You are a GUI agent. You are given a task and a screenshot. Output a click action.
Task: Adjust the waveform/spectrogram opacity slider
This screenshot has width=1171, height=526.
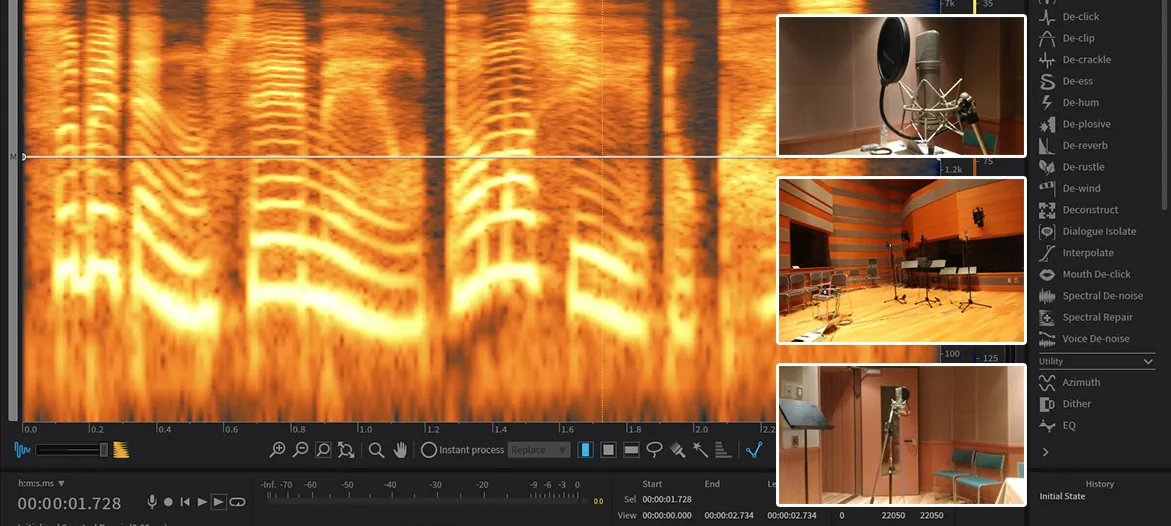click(72, 450)
